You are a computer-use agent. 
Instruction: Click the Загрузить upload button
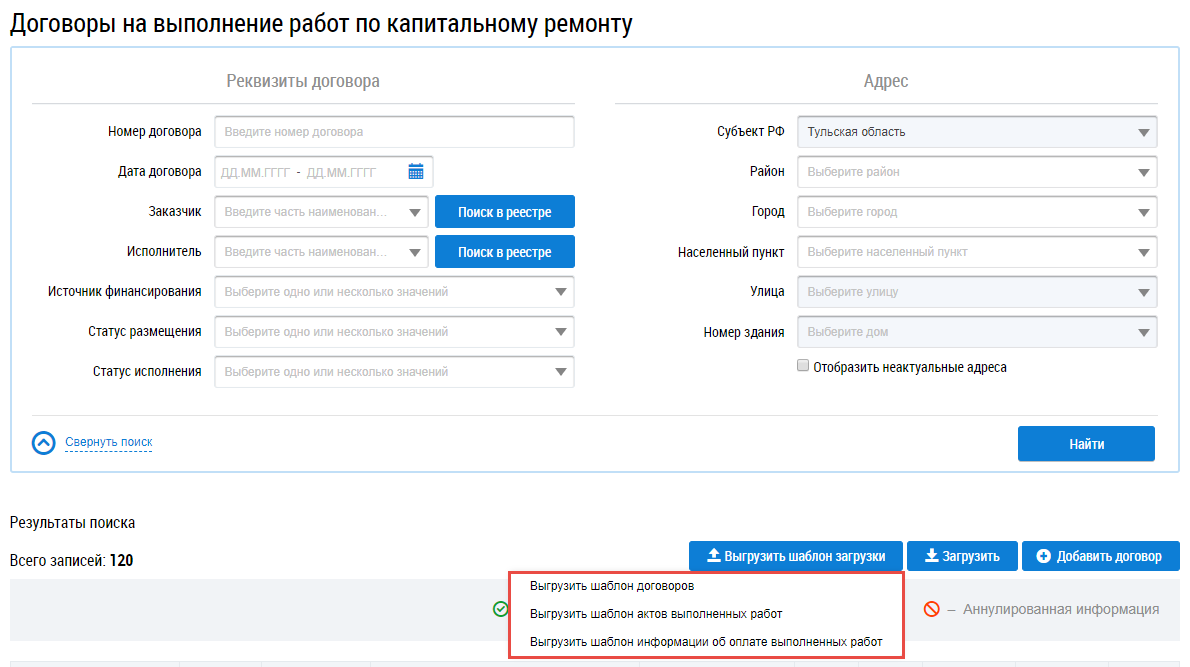point(960,556)
